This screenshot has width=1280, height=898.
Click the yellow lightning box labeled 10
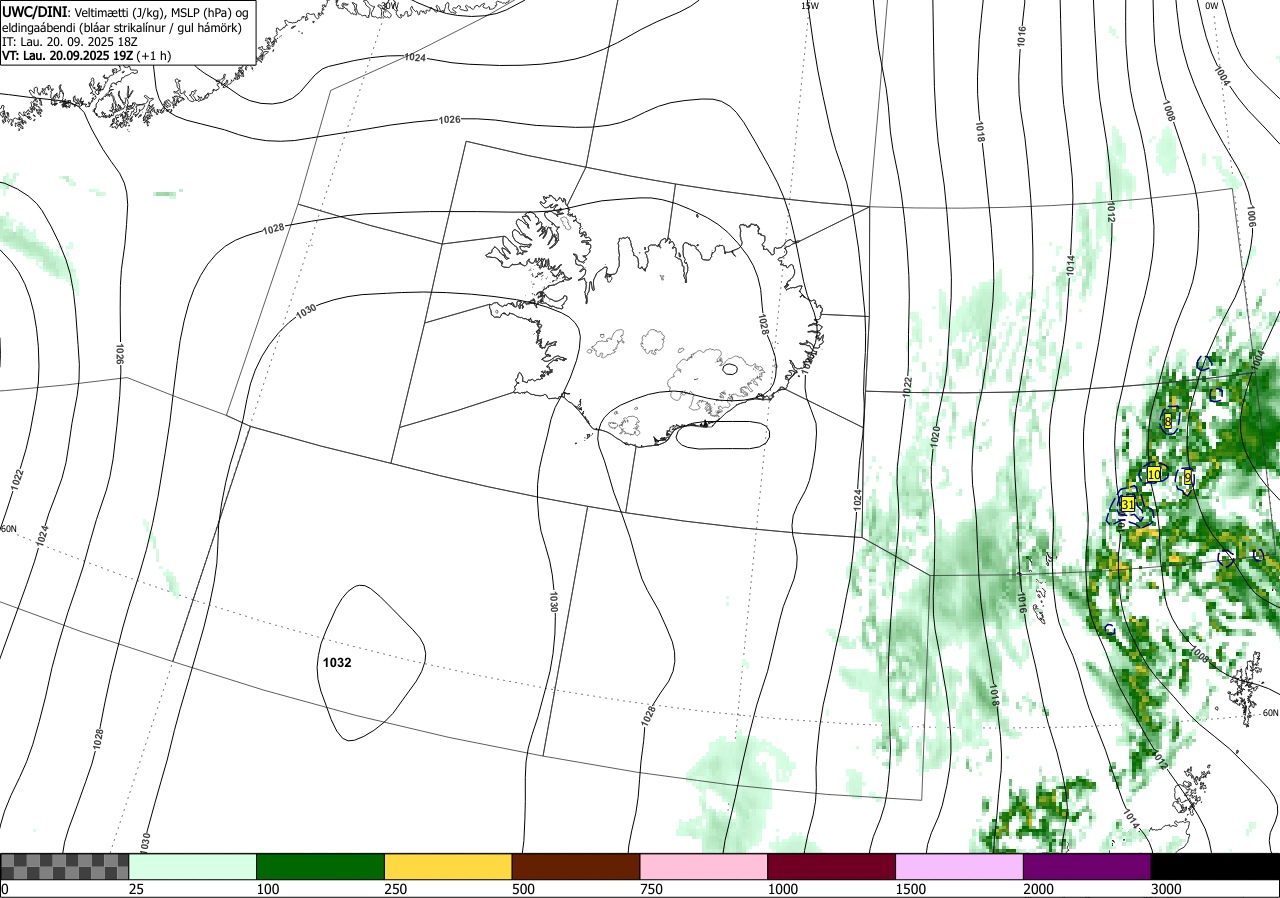[x=1154, y=474]
